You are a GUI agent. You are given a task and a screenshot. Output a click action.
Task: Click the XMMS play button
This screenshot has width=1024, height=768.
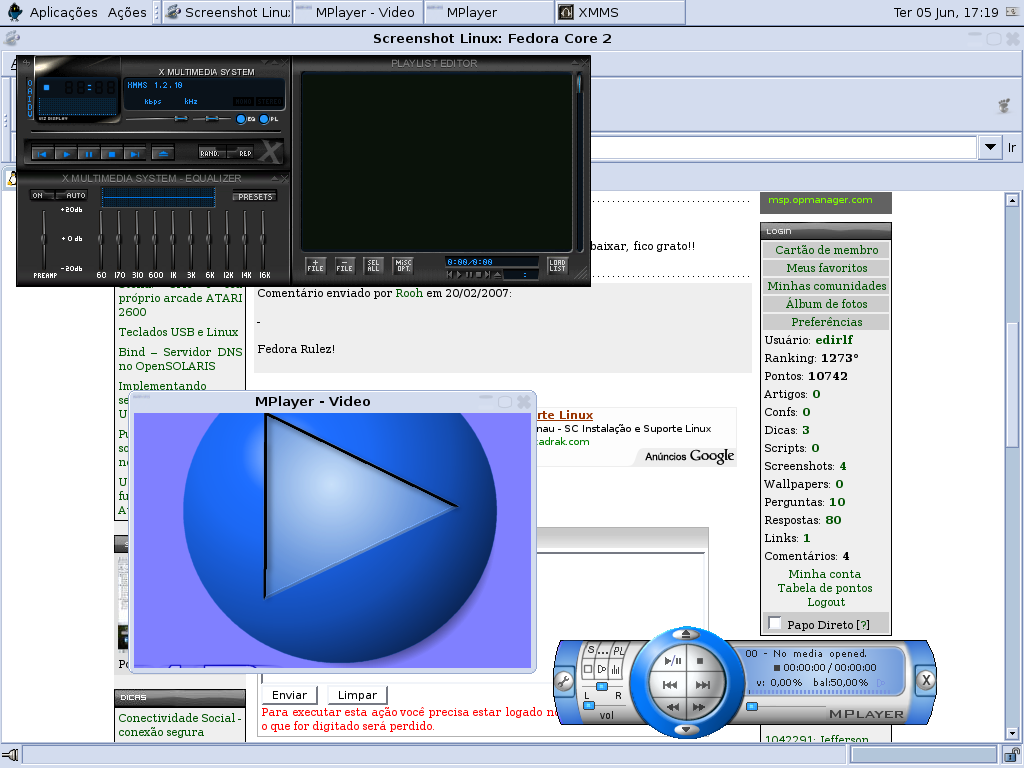pos(65,153)
